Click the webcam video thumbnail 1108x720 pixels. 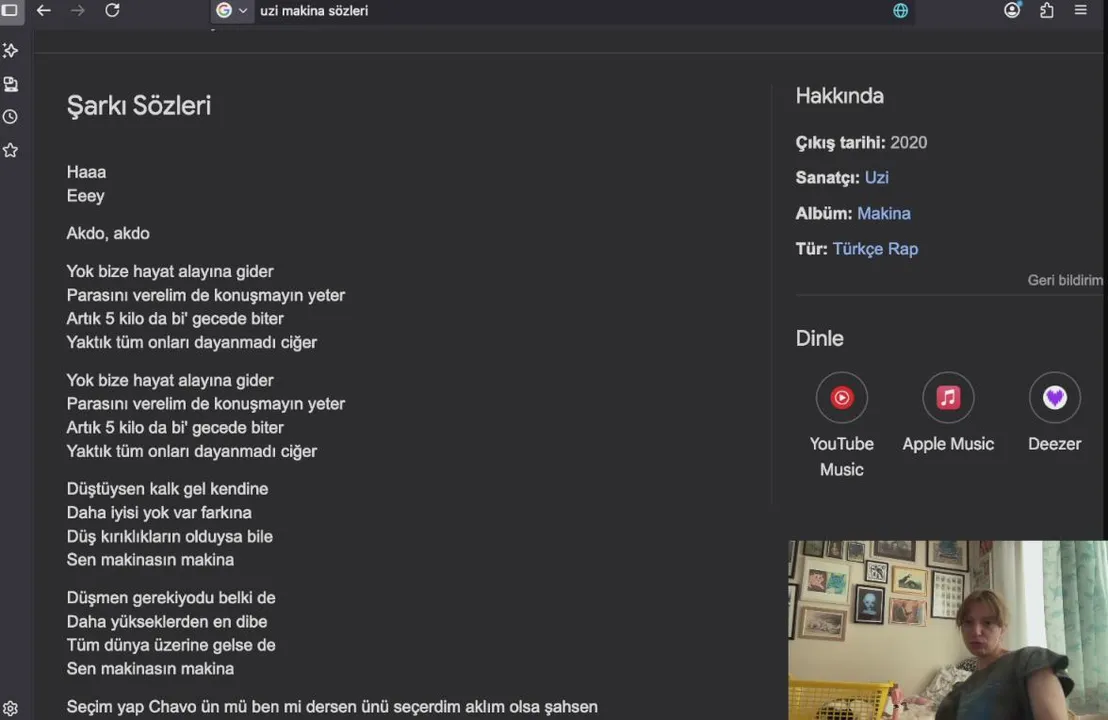948,630
